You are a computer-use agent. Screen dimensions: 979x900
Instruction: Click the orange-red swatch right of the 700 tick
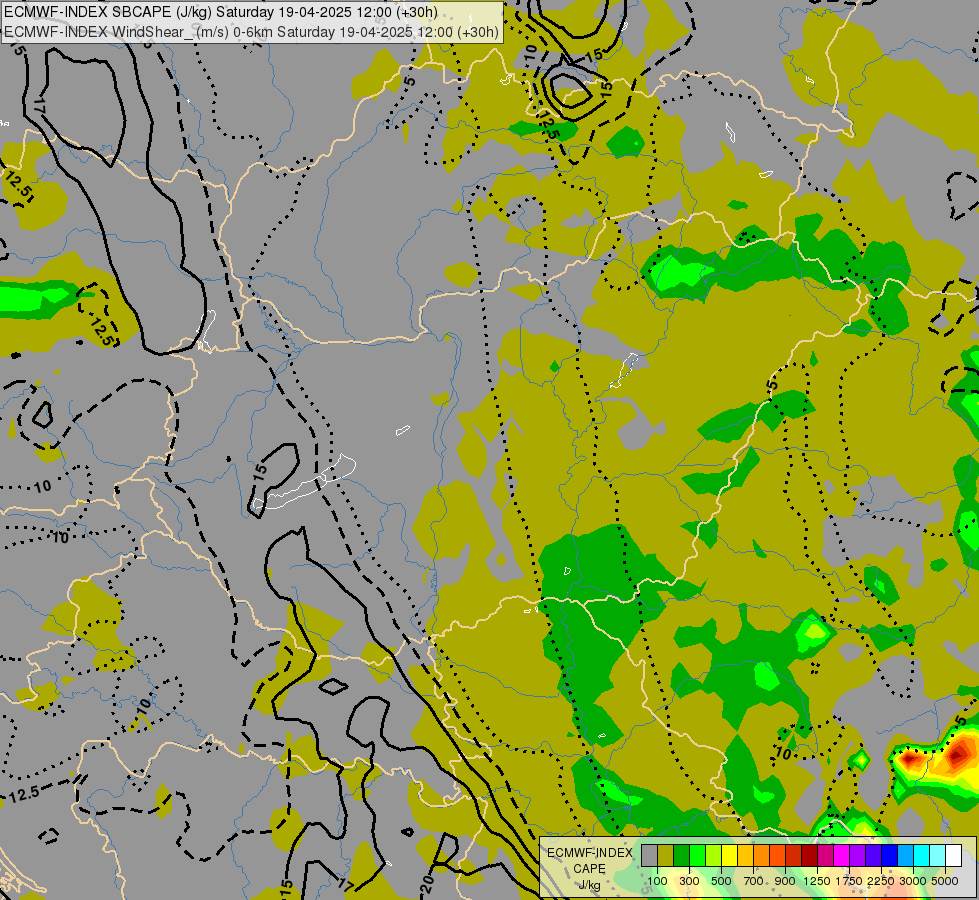777,855
